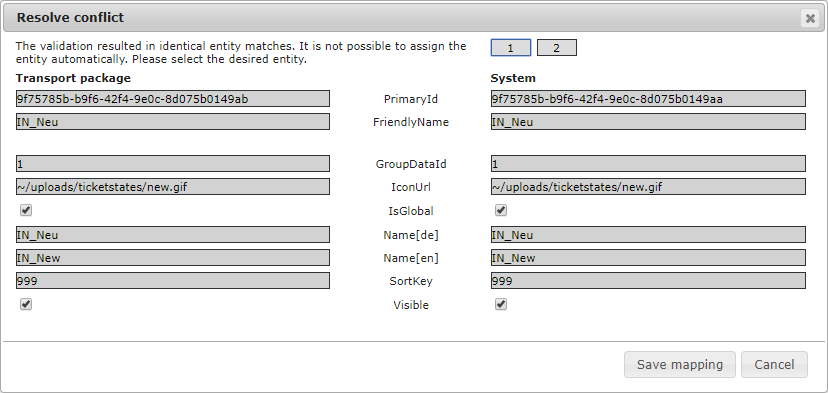Image resolution: width=828 pixels, height=393 pixels.
Task: Focus System FriendlyName field
Action: (x=648, y=121)
